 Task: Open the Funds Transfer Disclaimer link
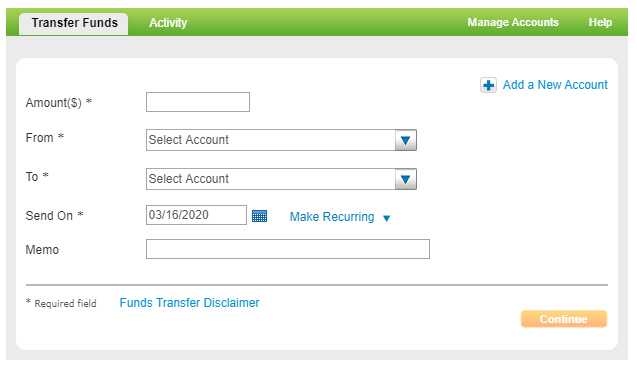tap(189, 303)
